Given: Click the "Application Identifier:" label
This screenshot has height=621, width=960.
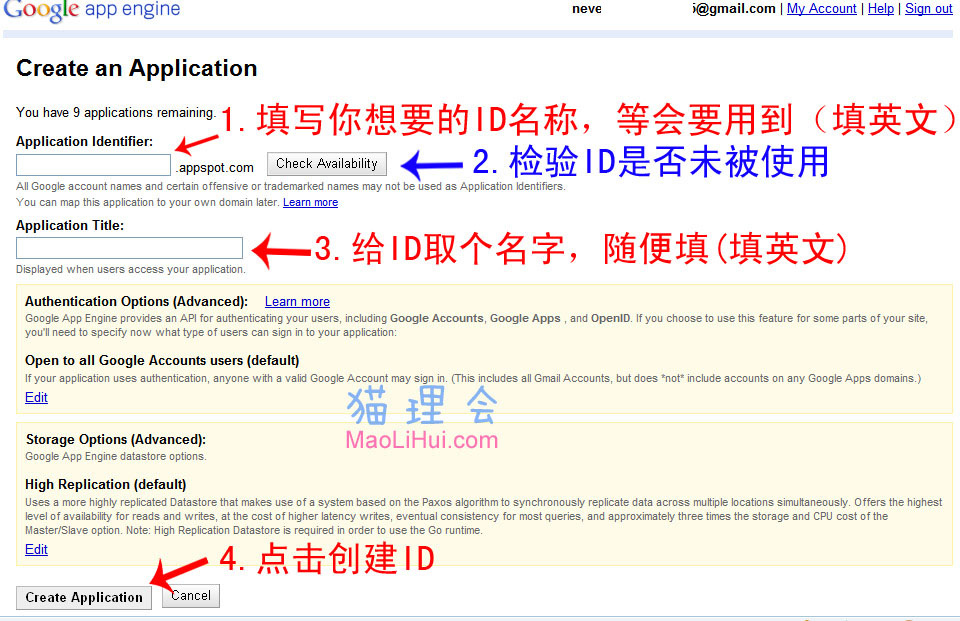Looking at the screenshot, I should (x=84, y=141).
